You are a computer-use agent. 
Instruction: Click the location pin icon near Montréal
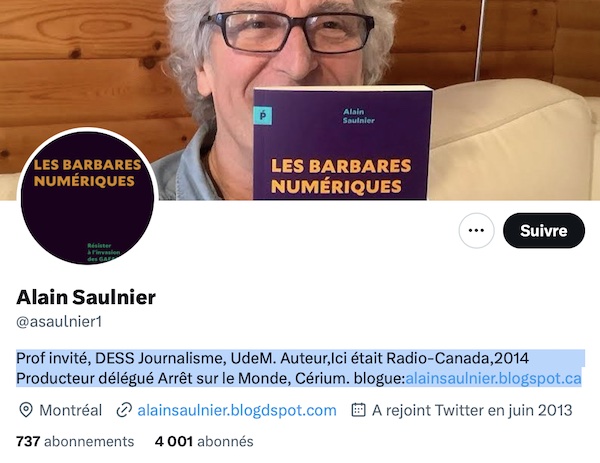click(x=26, y=410)
